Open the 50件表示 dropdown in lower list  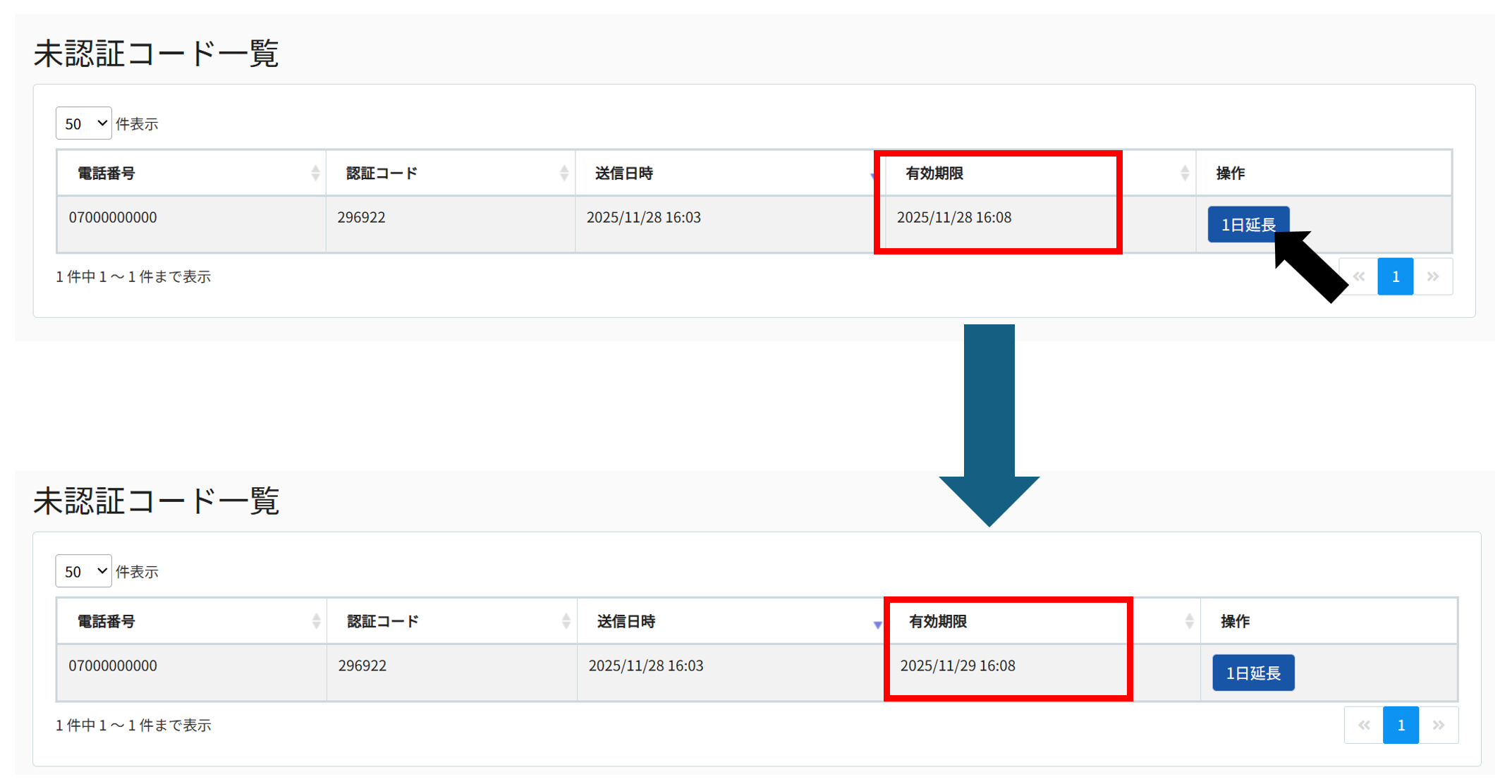pyautogui.click(x=83, y=571)
